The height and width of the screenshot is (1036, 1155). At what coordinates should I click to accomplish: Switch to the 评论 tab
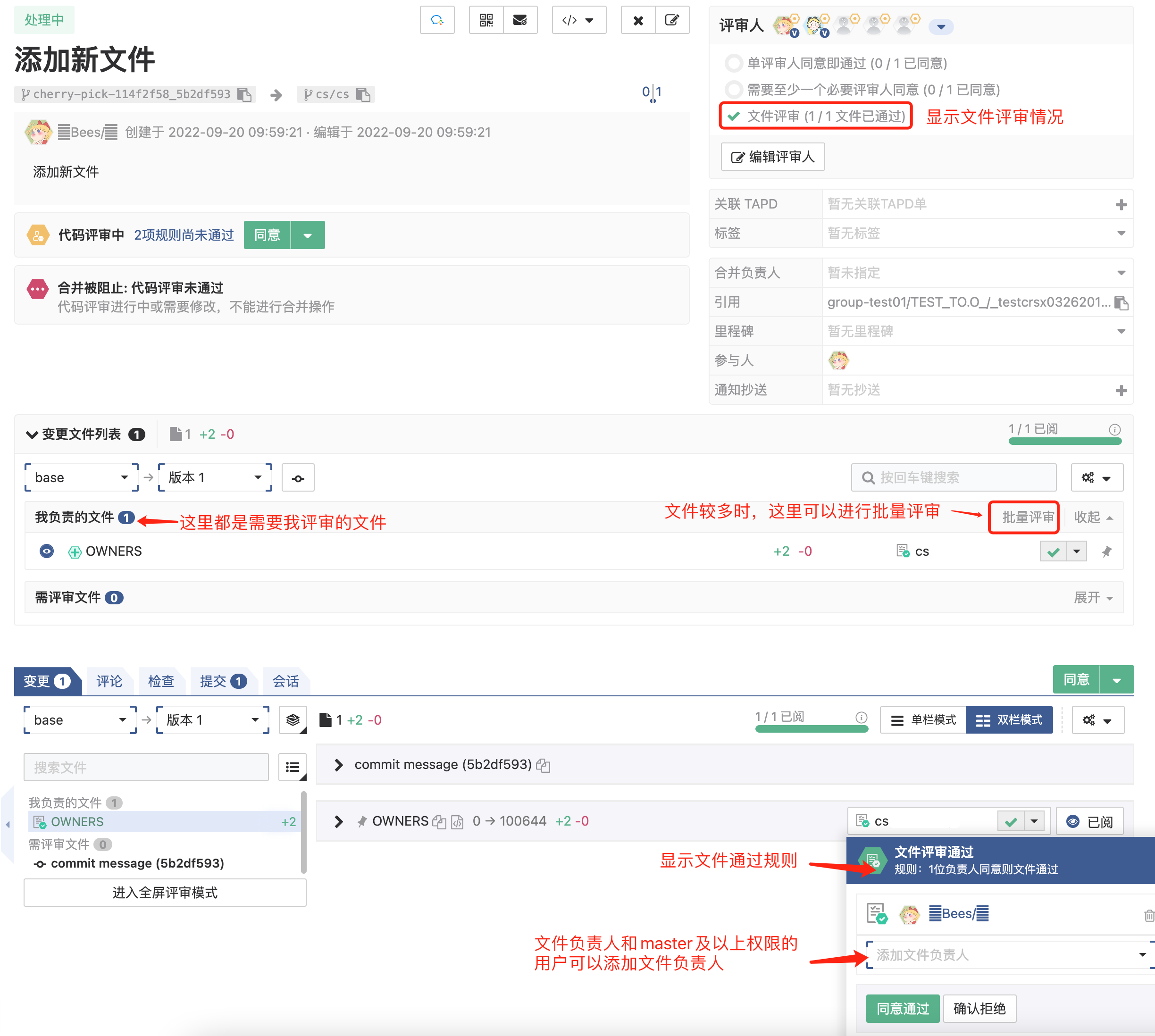109,681
